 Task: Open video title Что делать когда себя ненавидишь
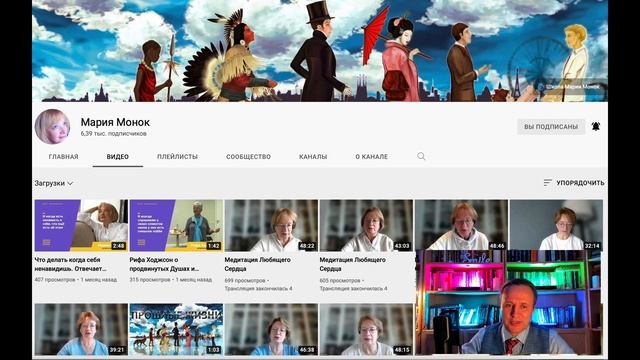(70, 264)
